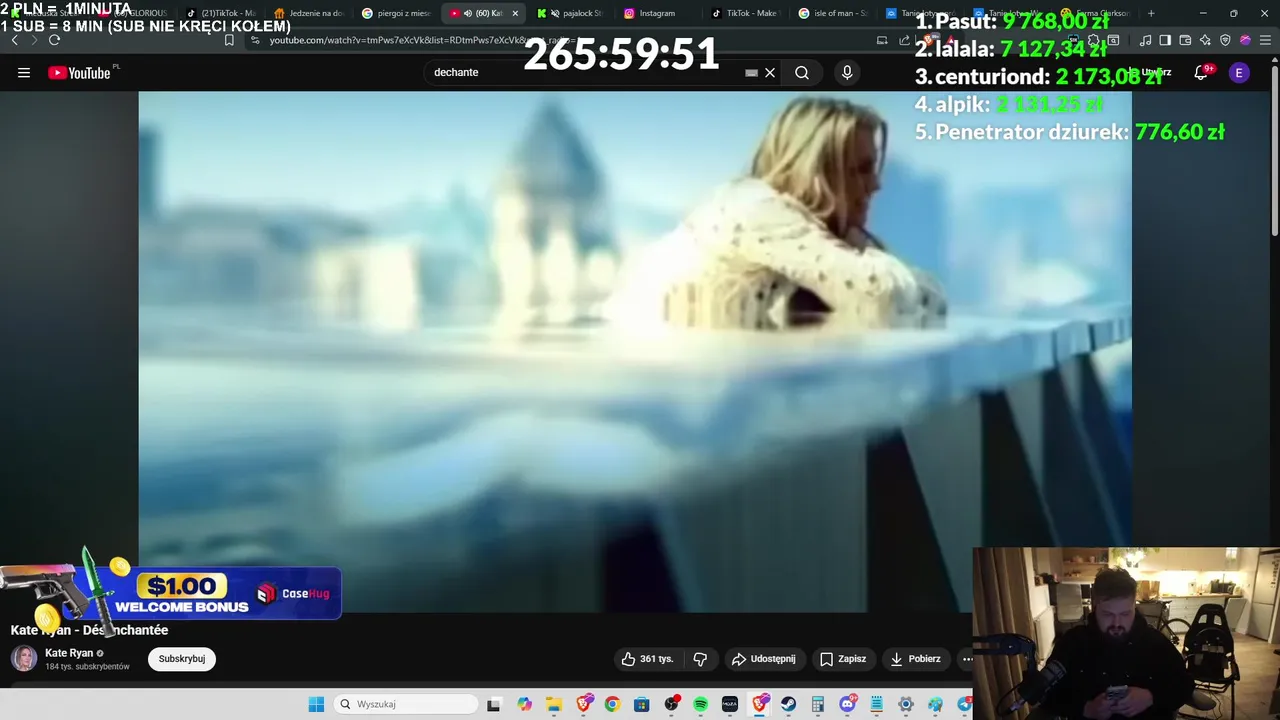Bookmark this page from address bar
This screenshot has height=720, width=1280.
coord(229,40)
